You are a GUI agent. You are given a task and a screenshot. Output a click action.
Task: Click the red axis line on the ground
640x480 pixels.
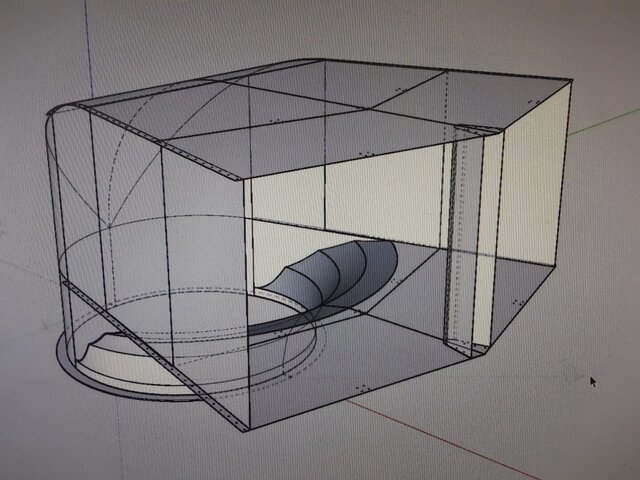pyautogui.click(x=445, y=440)
